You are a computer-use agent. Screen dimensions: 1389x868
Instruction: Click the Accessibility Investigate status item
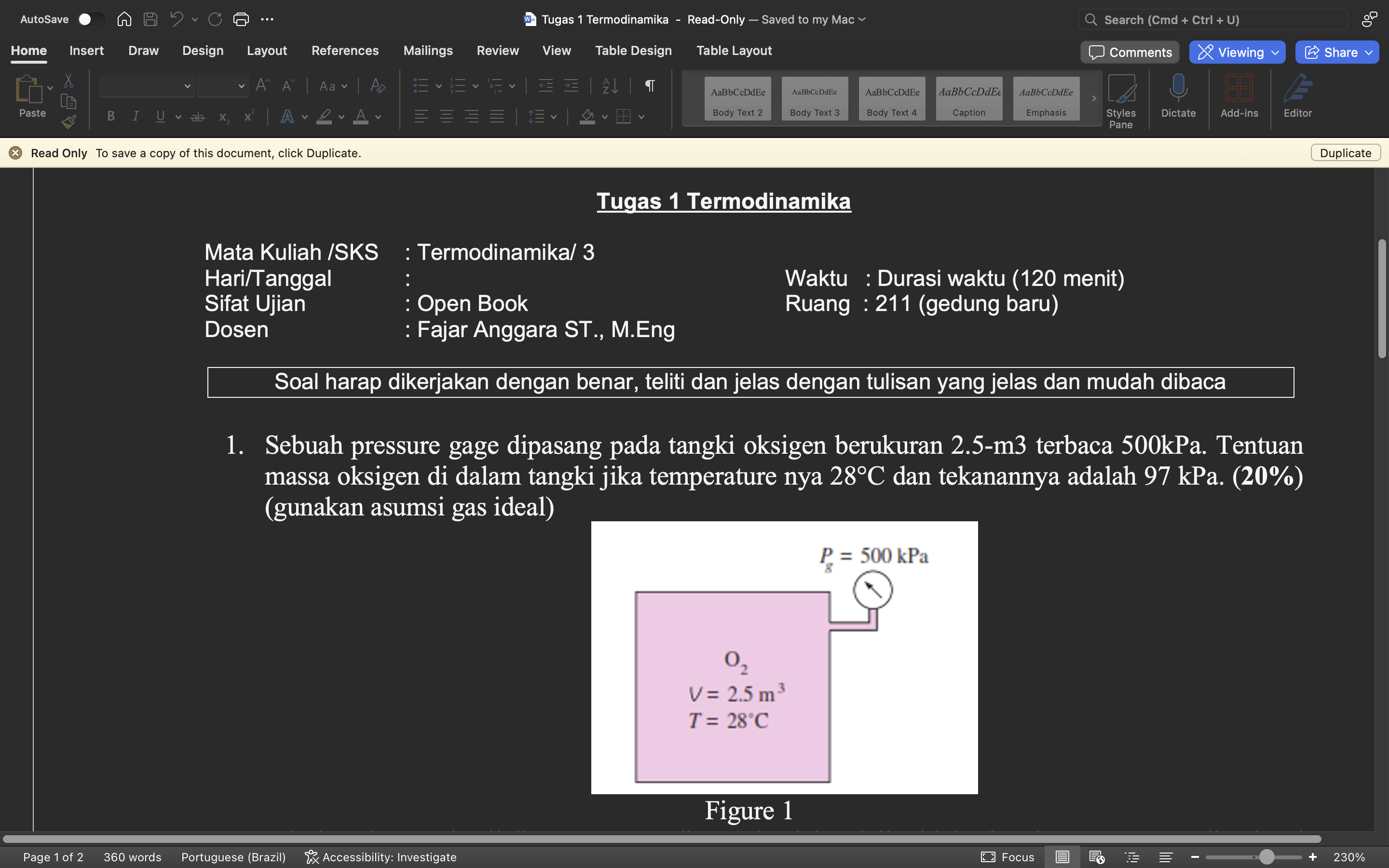tap(381, 856)
